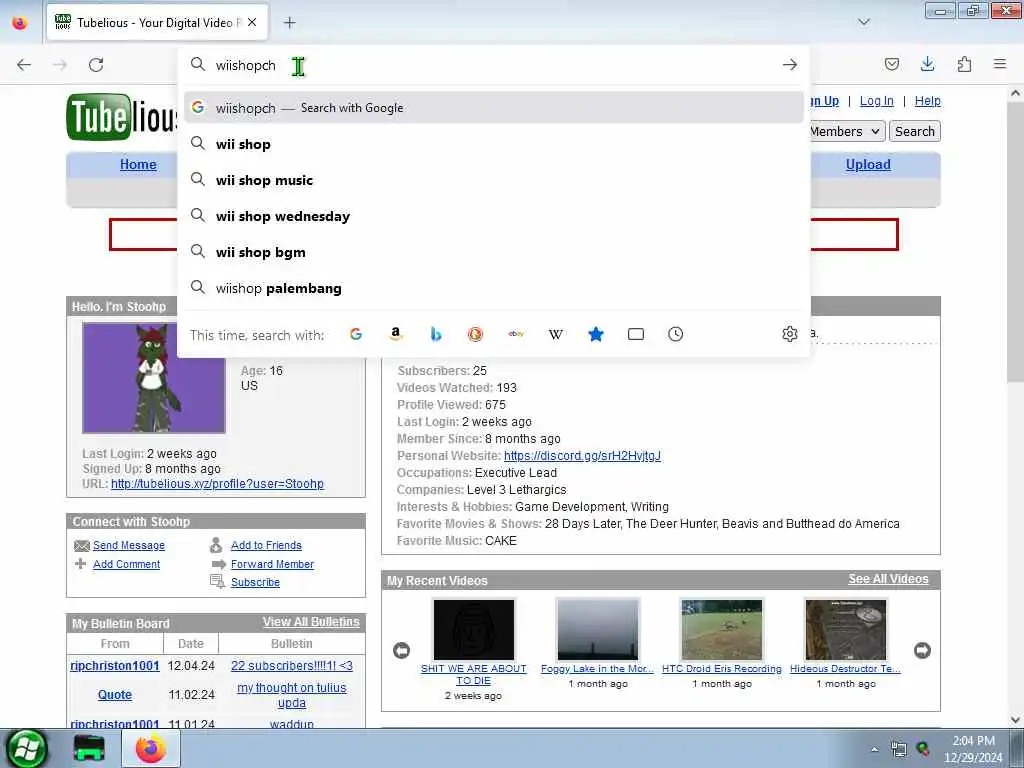Click the Add Comment link
The height and width of the screenshot is (768, 1024).
126,564
